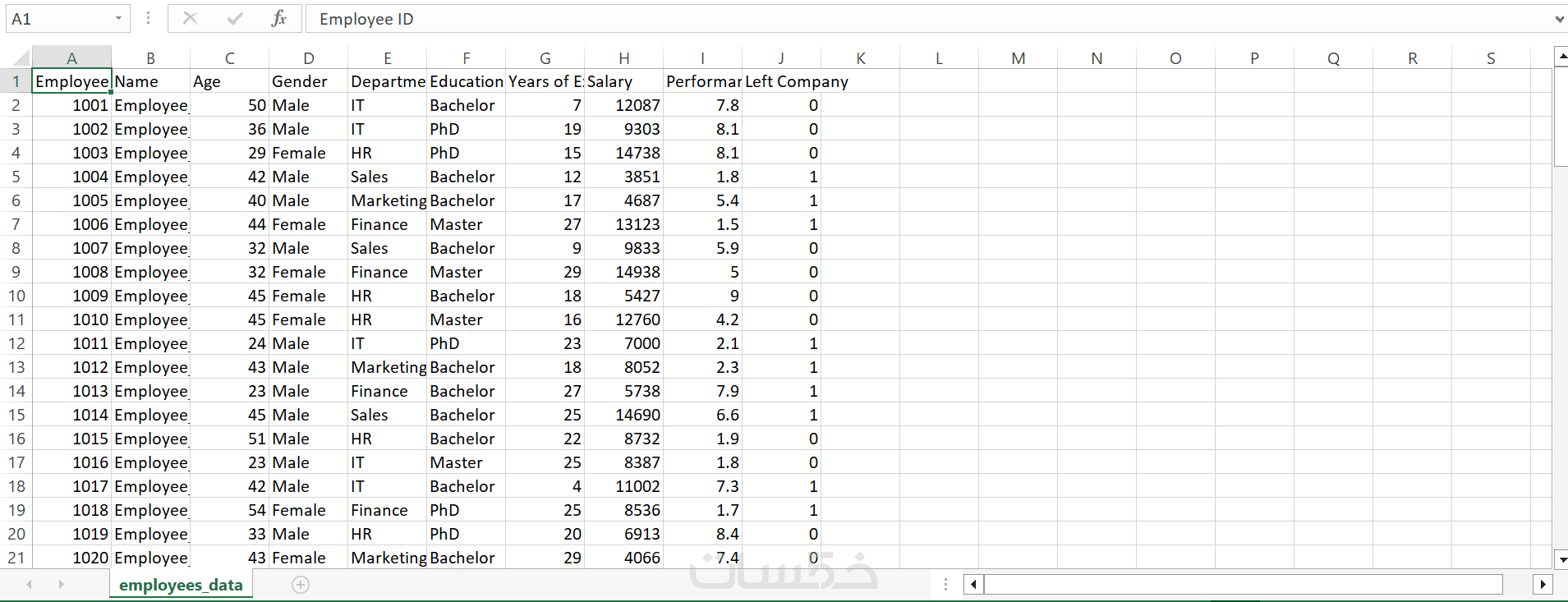Select the Employee ID header cell
The height and width of the screenshot is (602, 1568).
[x=71, y=81]
